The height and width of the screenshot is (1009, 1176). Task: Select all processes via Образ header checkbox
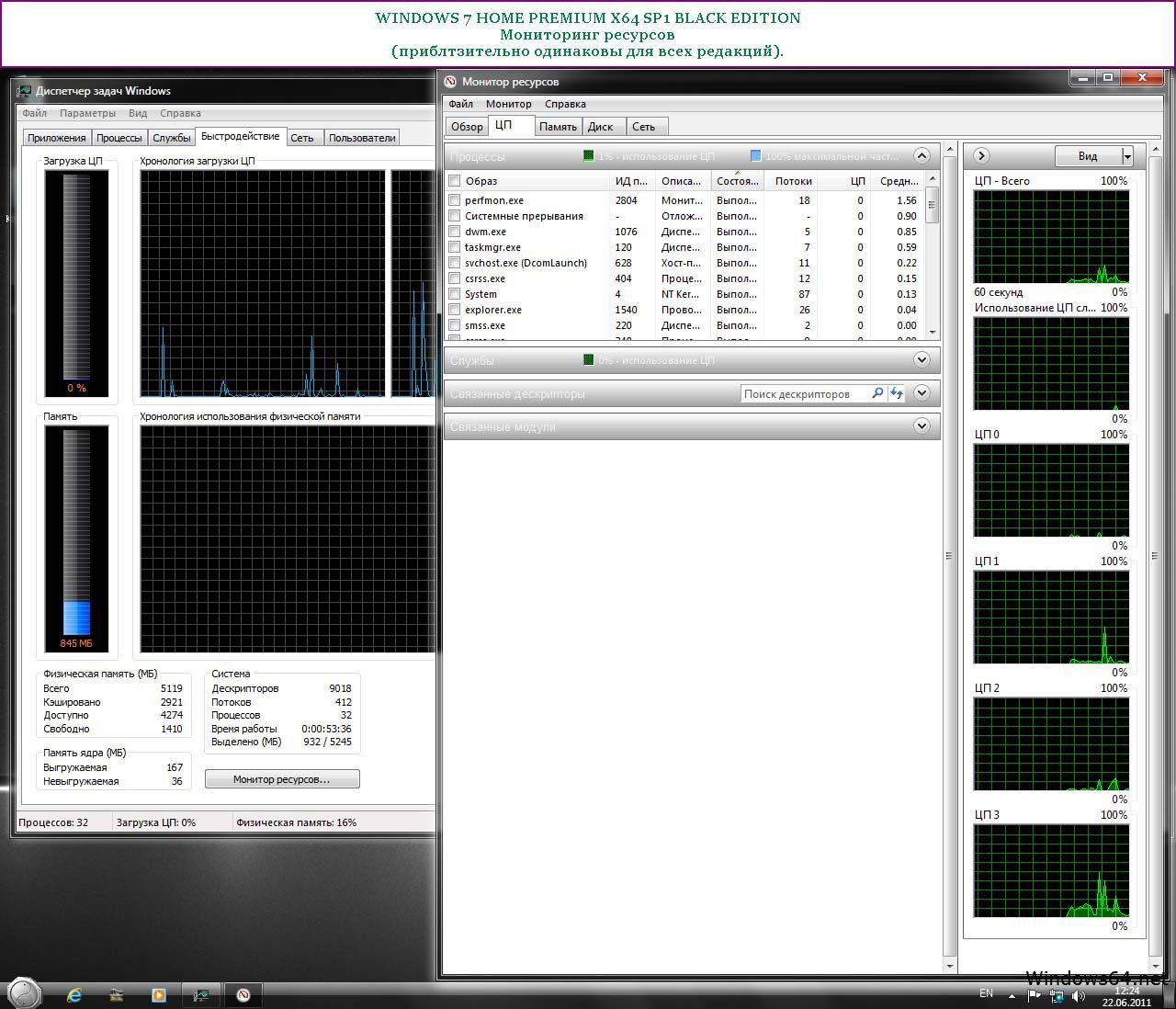(x=454, y=181)
